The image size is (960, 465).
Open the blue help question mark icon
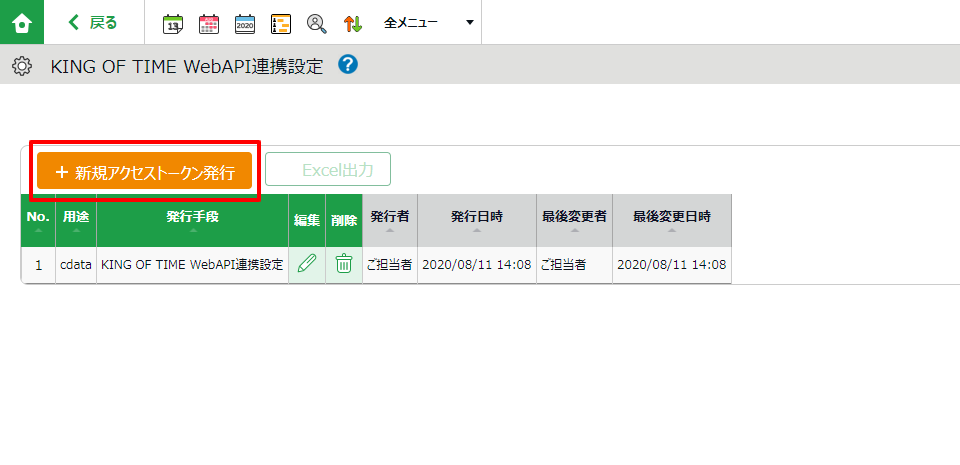coord(348,64)
